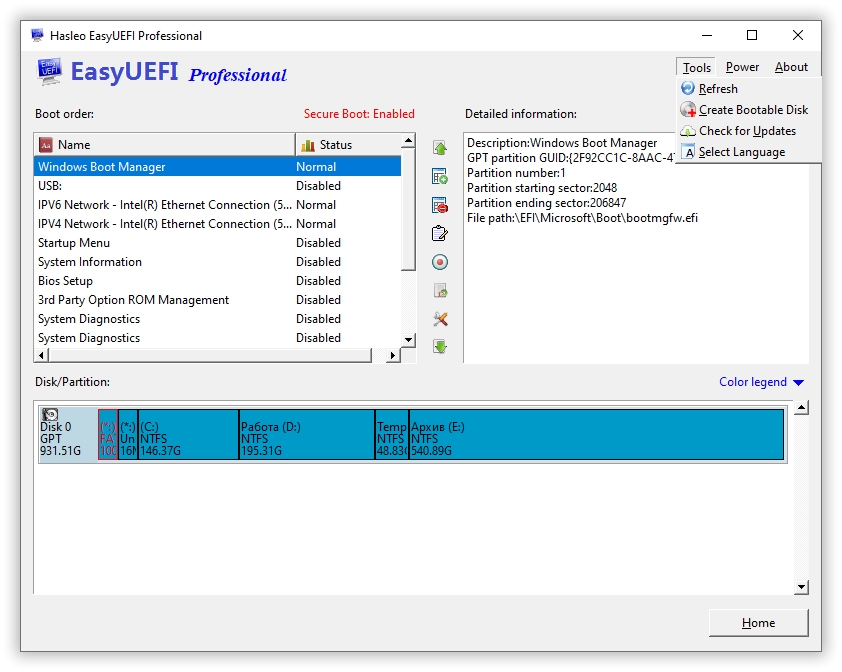Viewport: 842px width, 672px height.
Task: Click the Partition starting sector:2048 line
Action: click(x=542, y=188)
